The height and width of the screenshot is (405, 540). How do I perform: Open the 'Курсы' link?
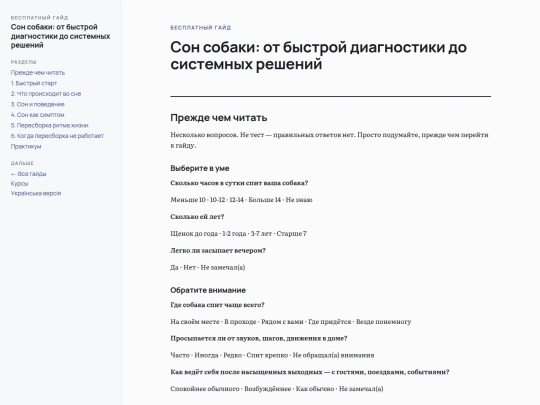pyautogui.click(x=19, y=184)
